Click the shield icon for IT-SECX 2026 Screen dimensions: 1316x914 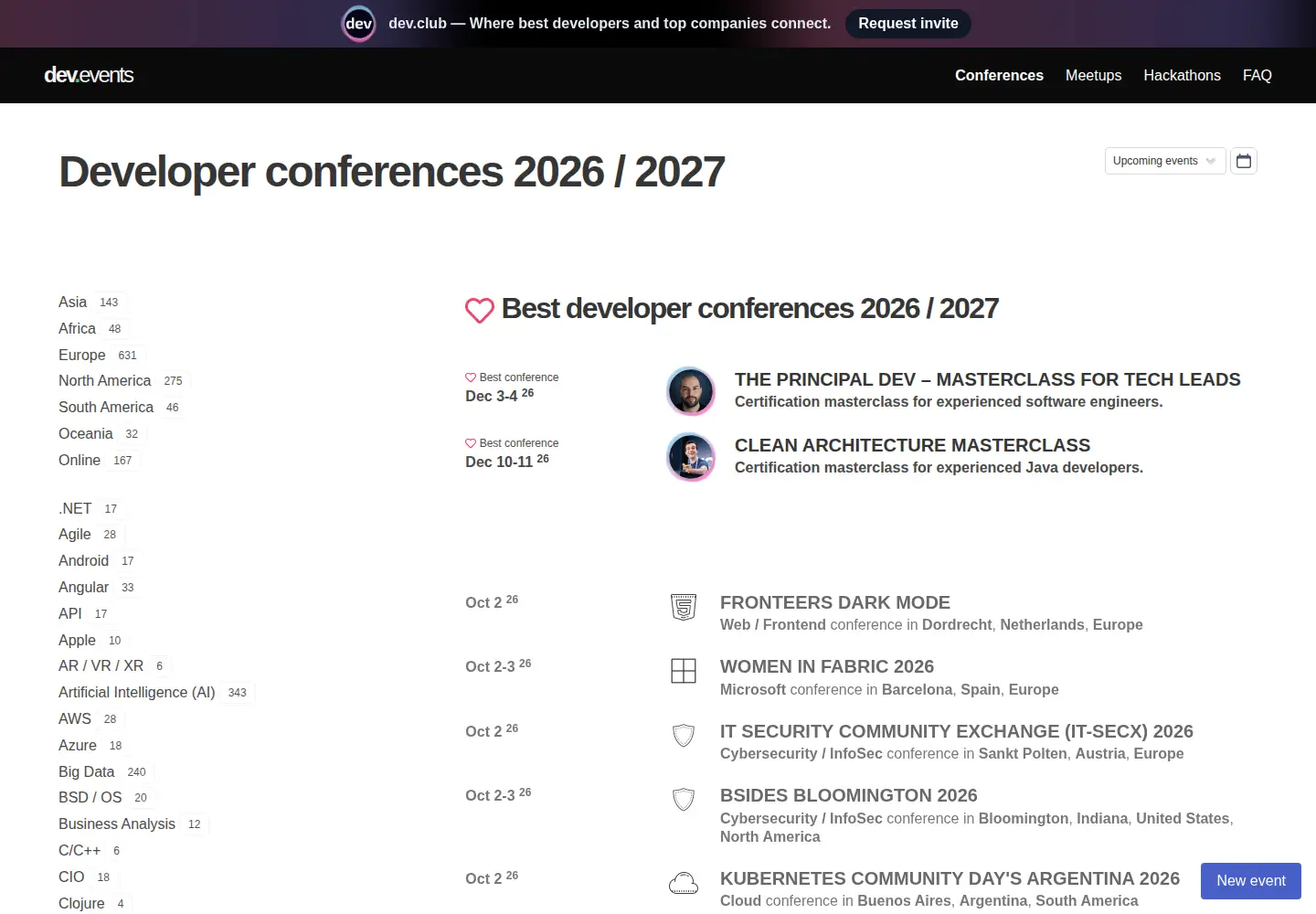tap(684, 736)
